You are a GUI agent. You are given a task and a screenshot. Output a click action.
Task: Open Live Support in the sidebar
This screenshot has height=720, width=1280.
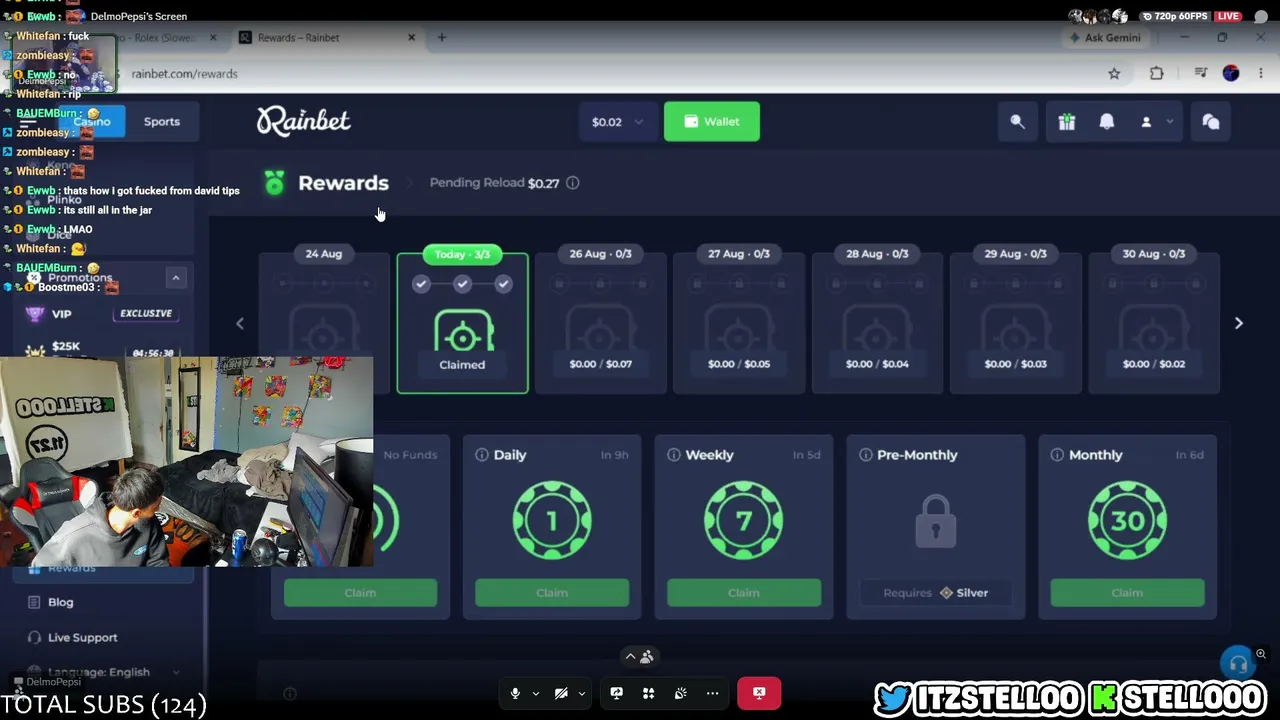(82, 637)
